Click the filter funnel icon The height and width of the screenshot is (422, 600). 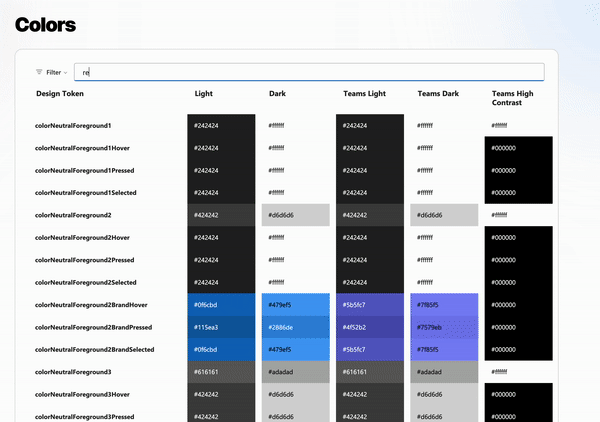(39, 72)
